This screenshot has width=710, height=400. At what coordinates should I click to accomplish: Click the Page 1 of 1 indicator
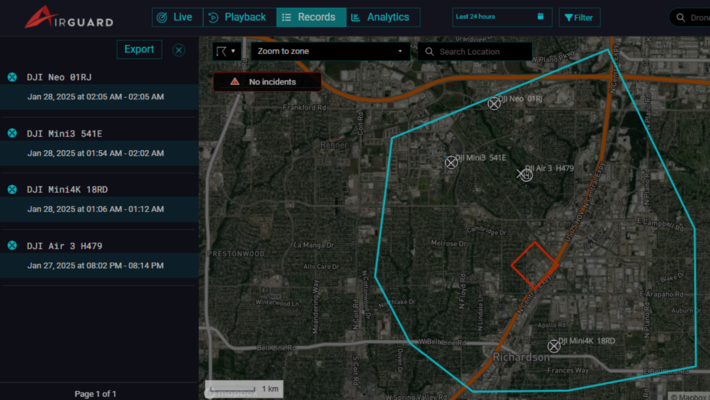tap(96, 394)
